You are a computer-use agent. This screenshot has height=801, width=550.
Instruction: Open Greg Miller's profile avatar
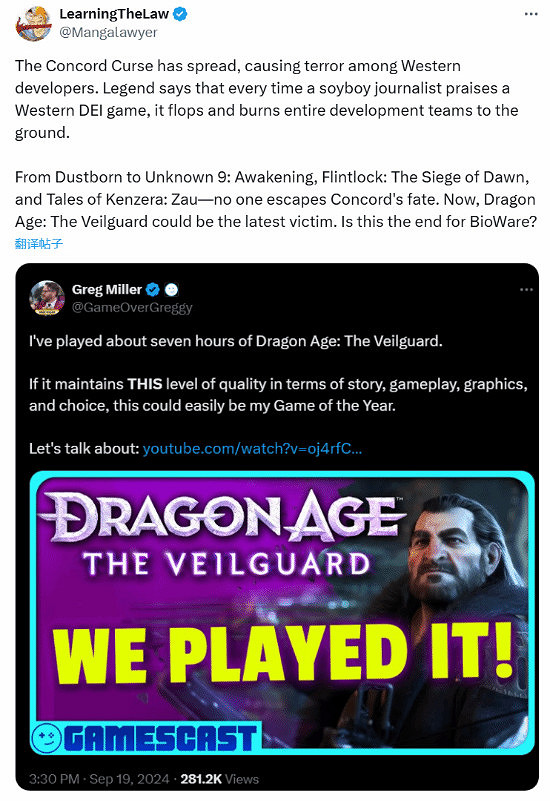pos(47,298)
